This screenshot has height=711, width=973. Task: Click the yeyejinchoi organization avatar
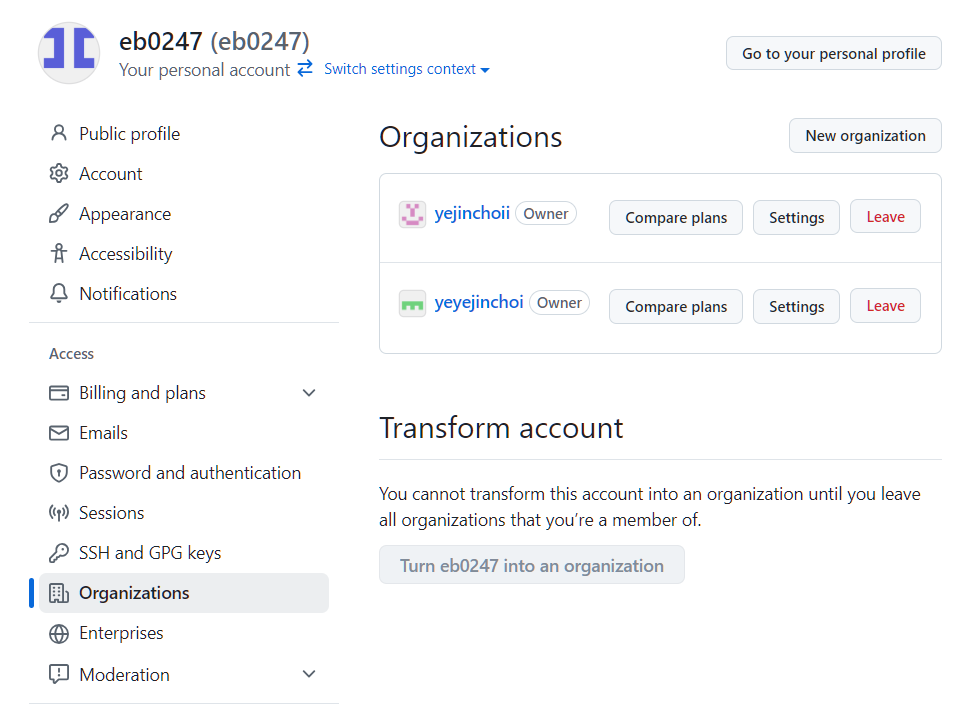coord(412,303)
